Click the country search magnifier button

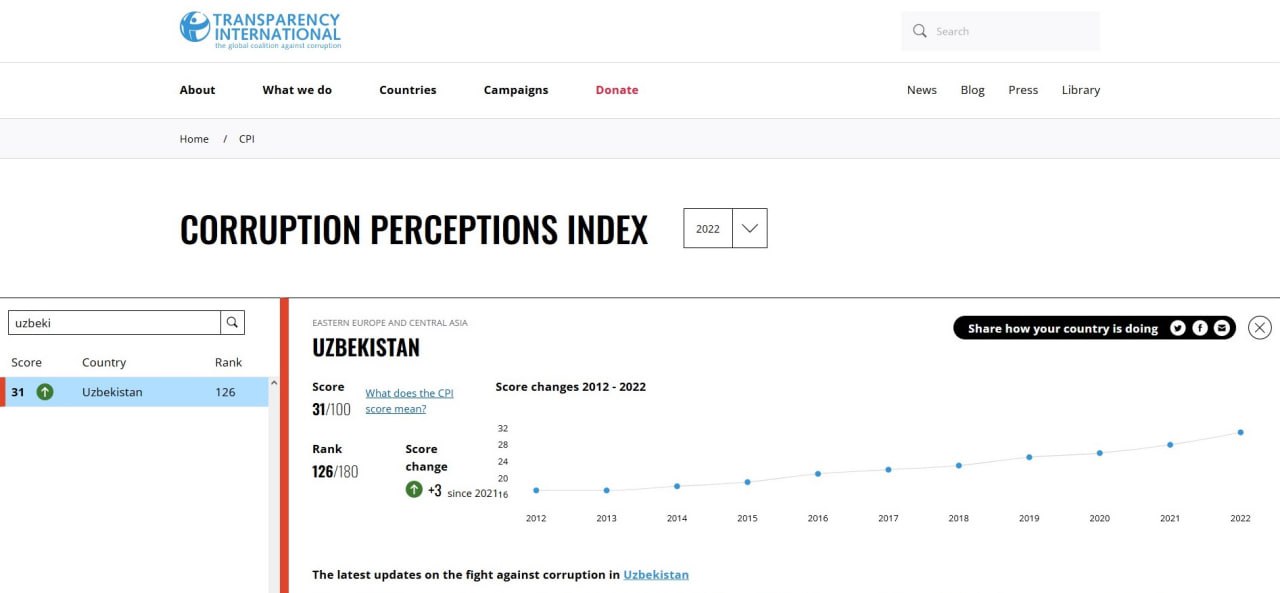point(232,322)
